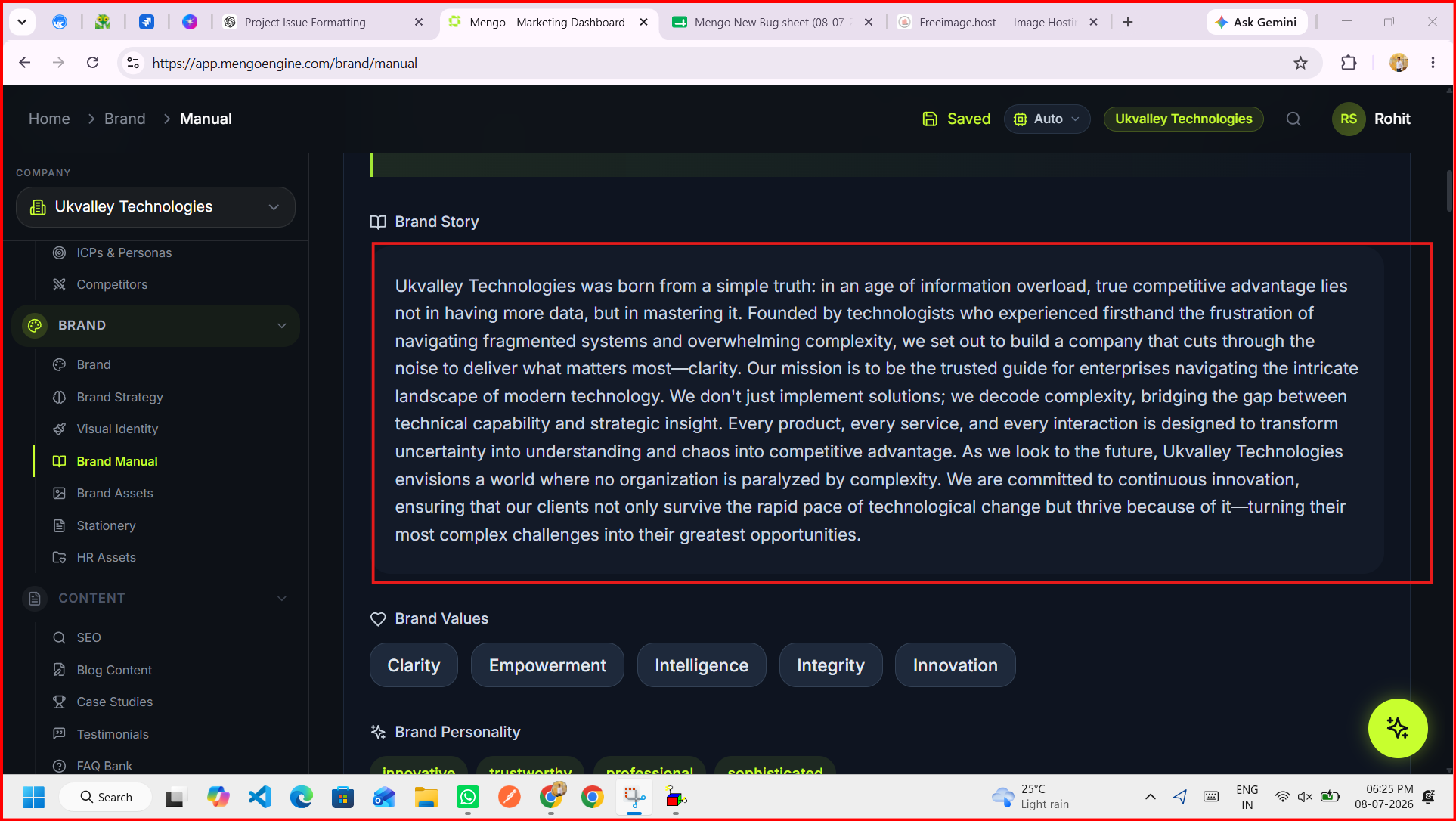This screenshot has width=1456, height=821.
Task: Reload the page
Action: point(92,63)
